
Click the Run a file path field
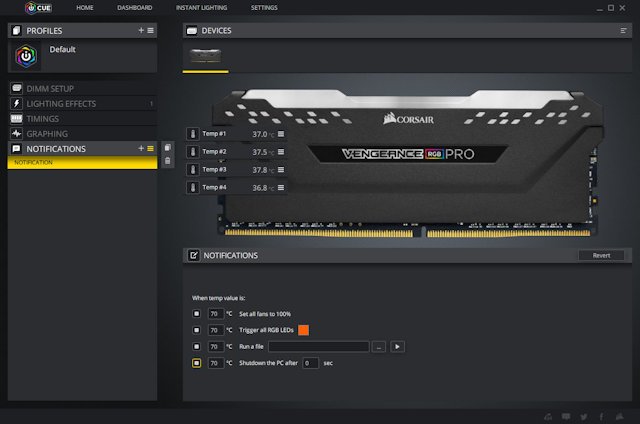pyautogui.click(x=319, y=346)
